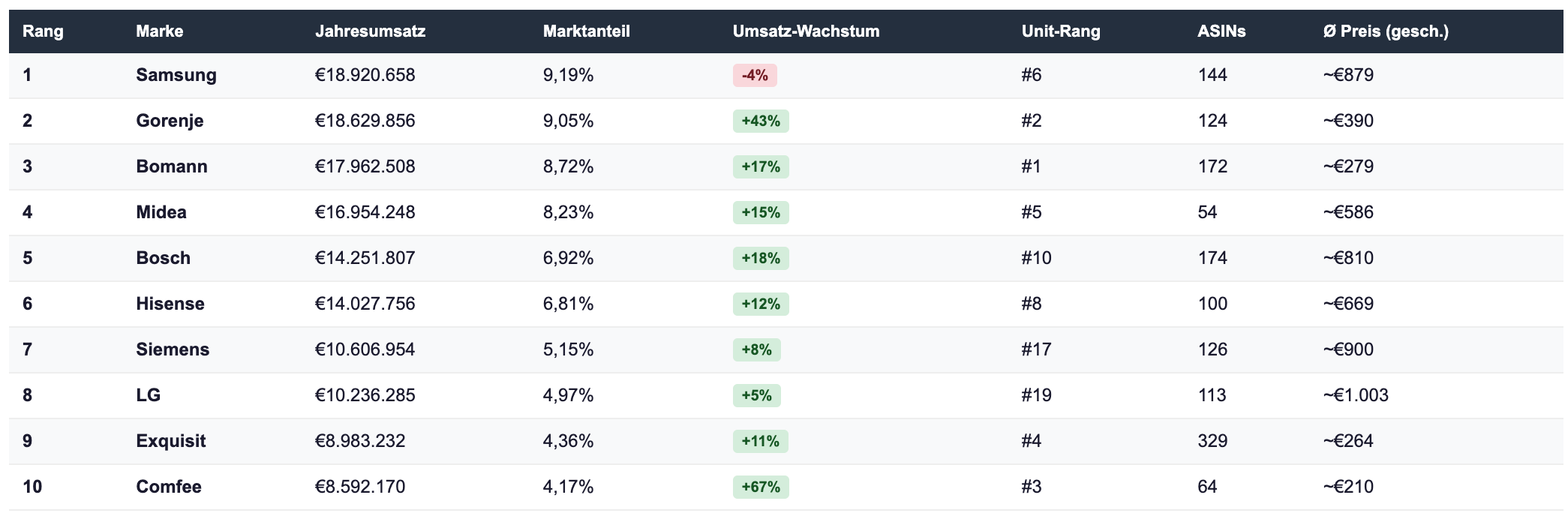Select the Marktanteil column header

coord(586,31)
